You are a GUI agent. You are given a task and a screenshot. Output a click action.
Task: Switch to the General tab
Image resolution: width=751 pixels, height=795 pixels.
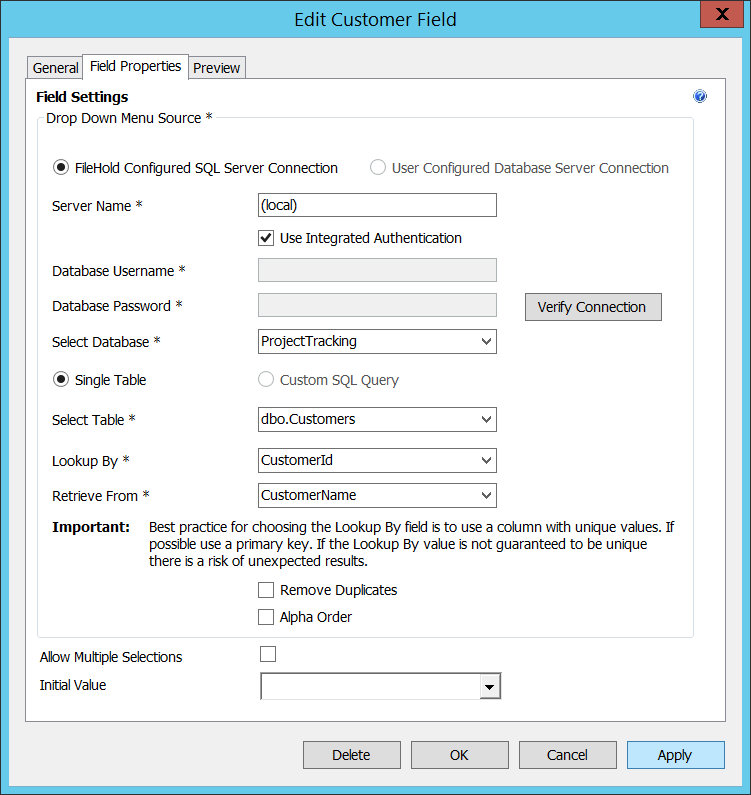pyautogui.click(x=55, y=68)
